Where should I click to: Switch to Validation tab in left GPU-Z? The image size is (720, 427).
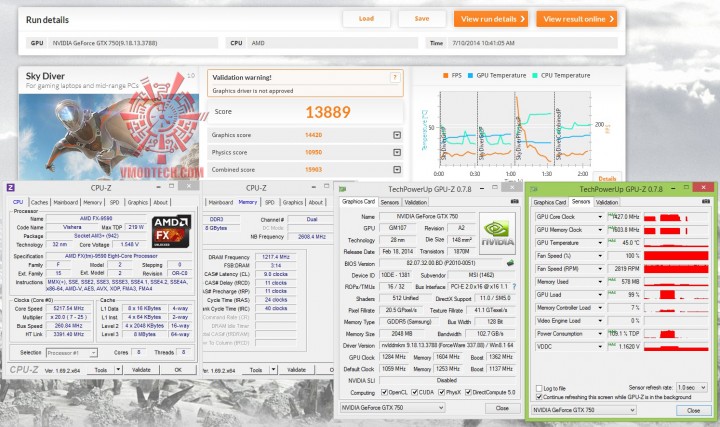coord(416,202)
